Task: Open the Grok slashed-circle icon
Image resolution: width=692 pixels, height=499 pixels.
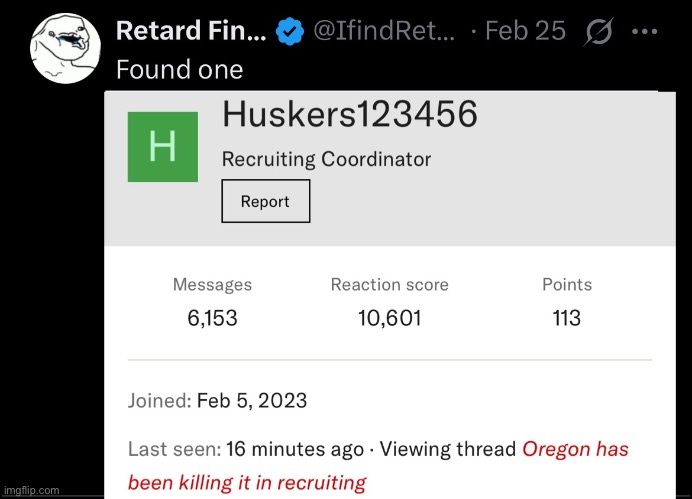Action: pyautogui.click(x=599, y=31)
